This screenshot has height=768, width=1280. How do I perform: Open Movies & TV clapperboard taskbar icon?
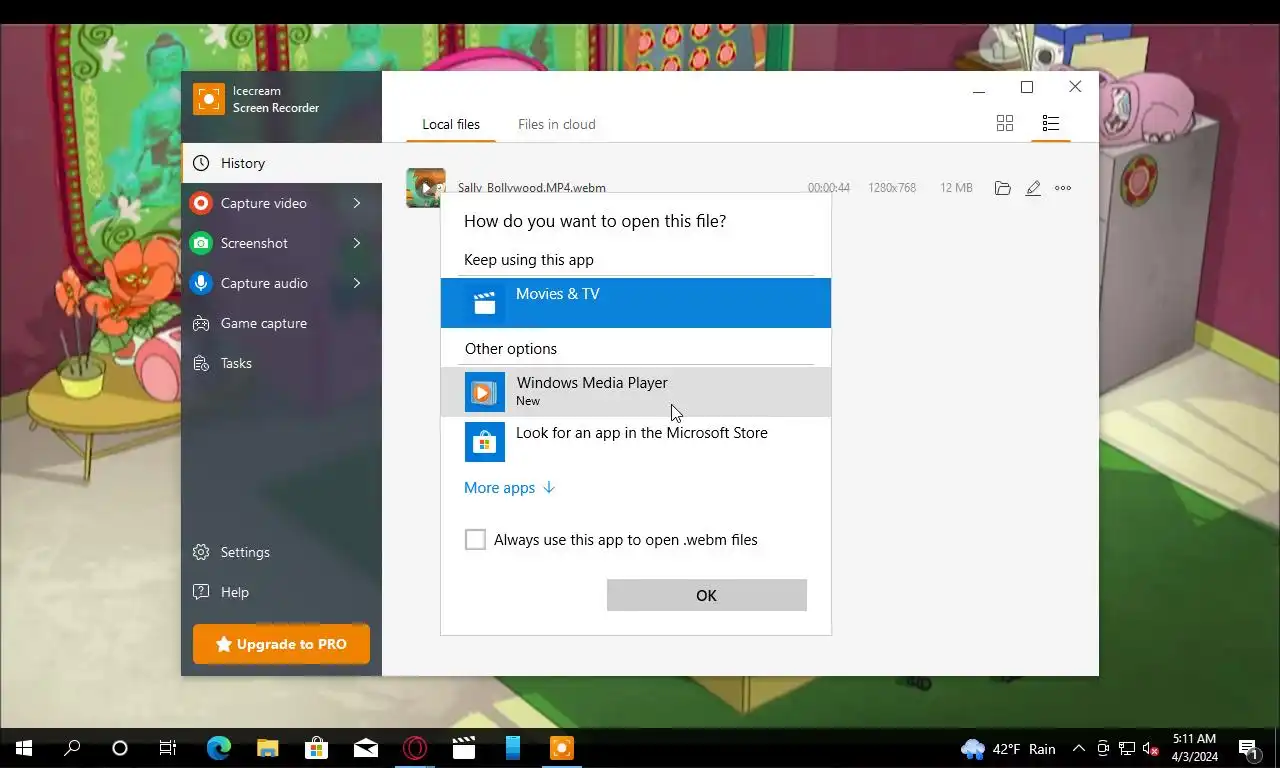click(463, 748)
